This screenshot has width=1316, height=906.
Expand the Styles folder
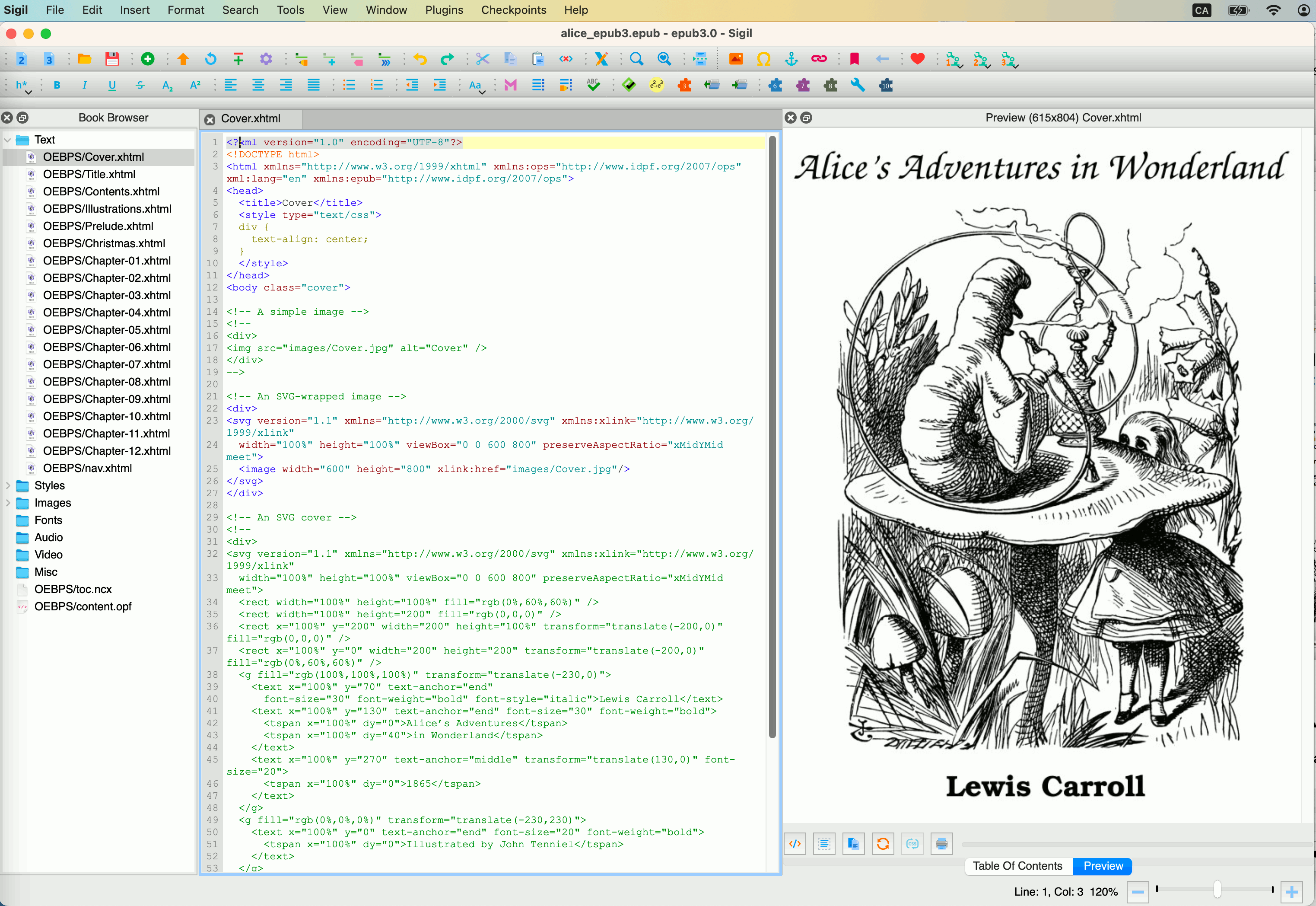[x=7, y=485]
